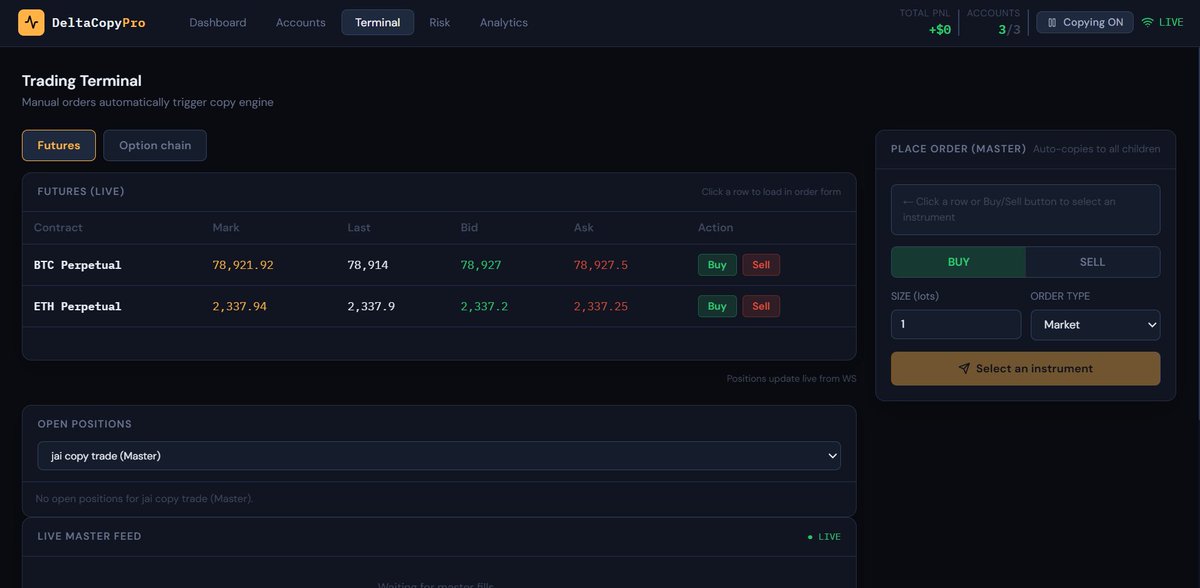Image resolution: width=1200 pixels, height=588 pixels.
Task: Click ETH ask price 2,337.25
Action: (601, 306)
